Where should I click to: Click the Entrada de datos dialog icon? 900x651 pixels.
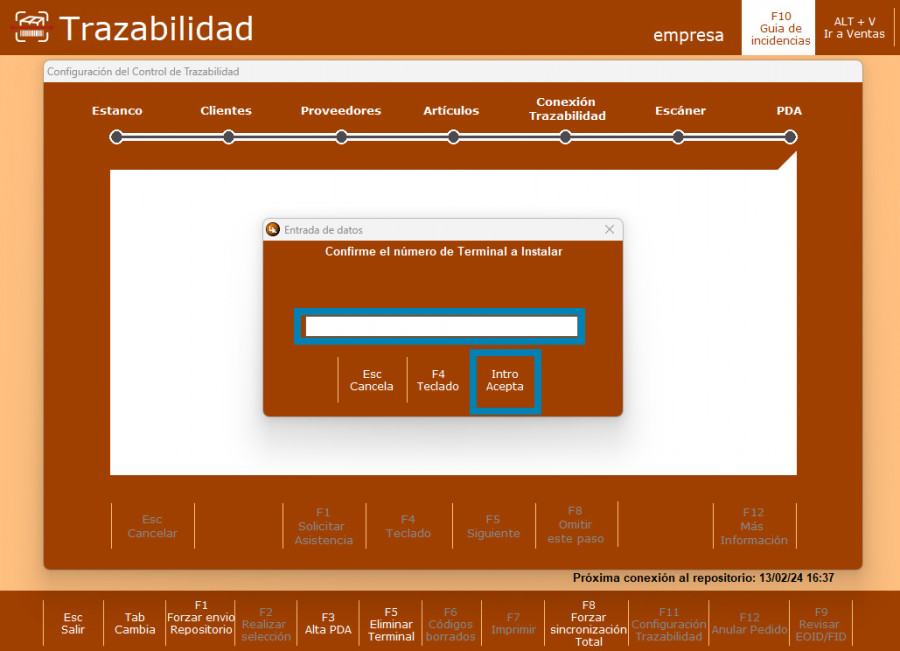pos(273,229)
